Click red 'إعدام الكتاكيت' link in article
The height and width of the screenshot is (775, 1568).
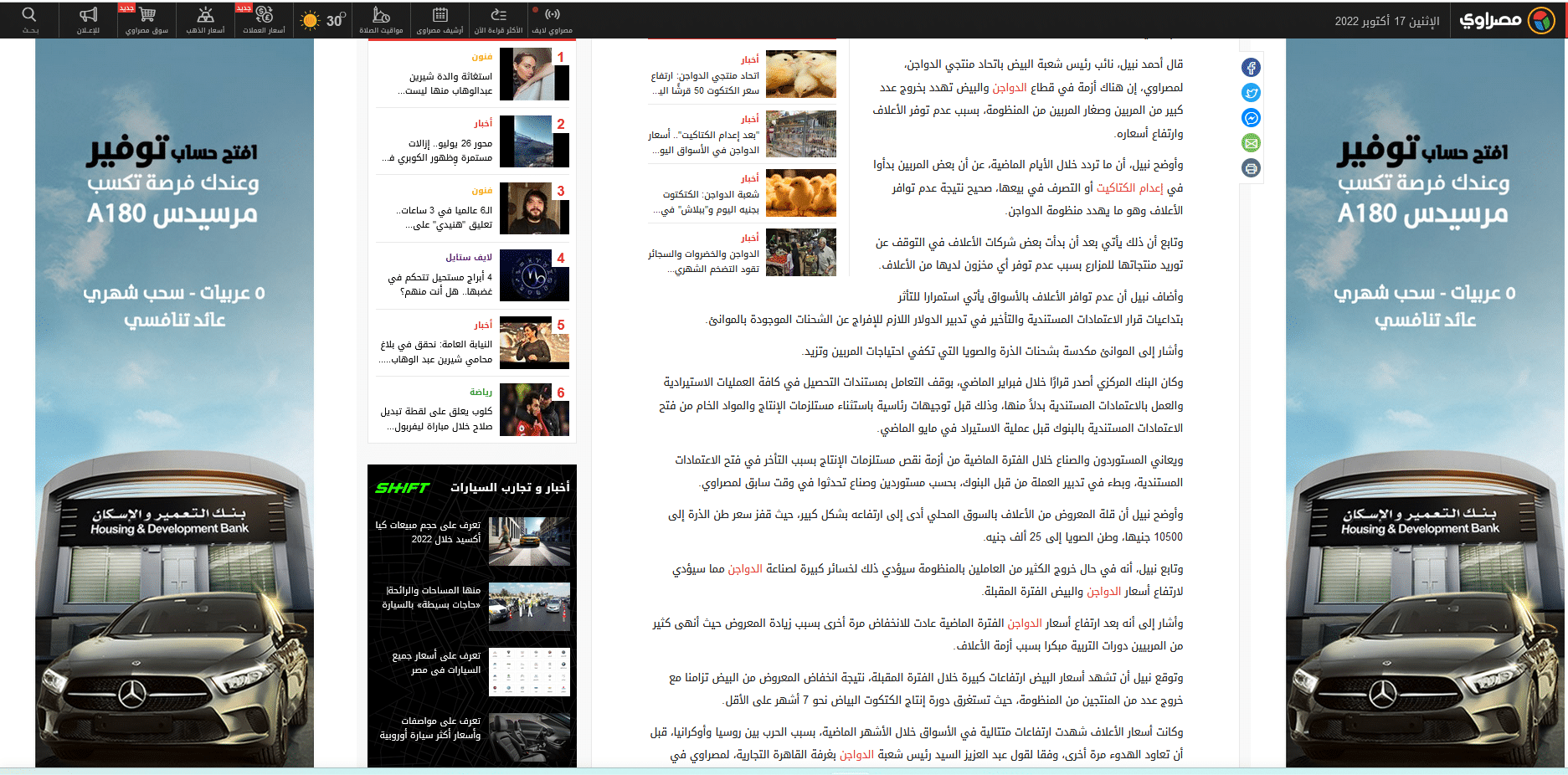tap(1129, 187)
